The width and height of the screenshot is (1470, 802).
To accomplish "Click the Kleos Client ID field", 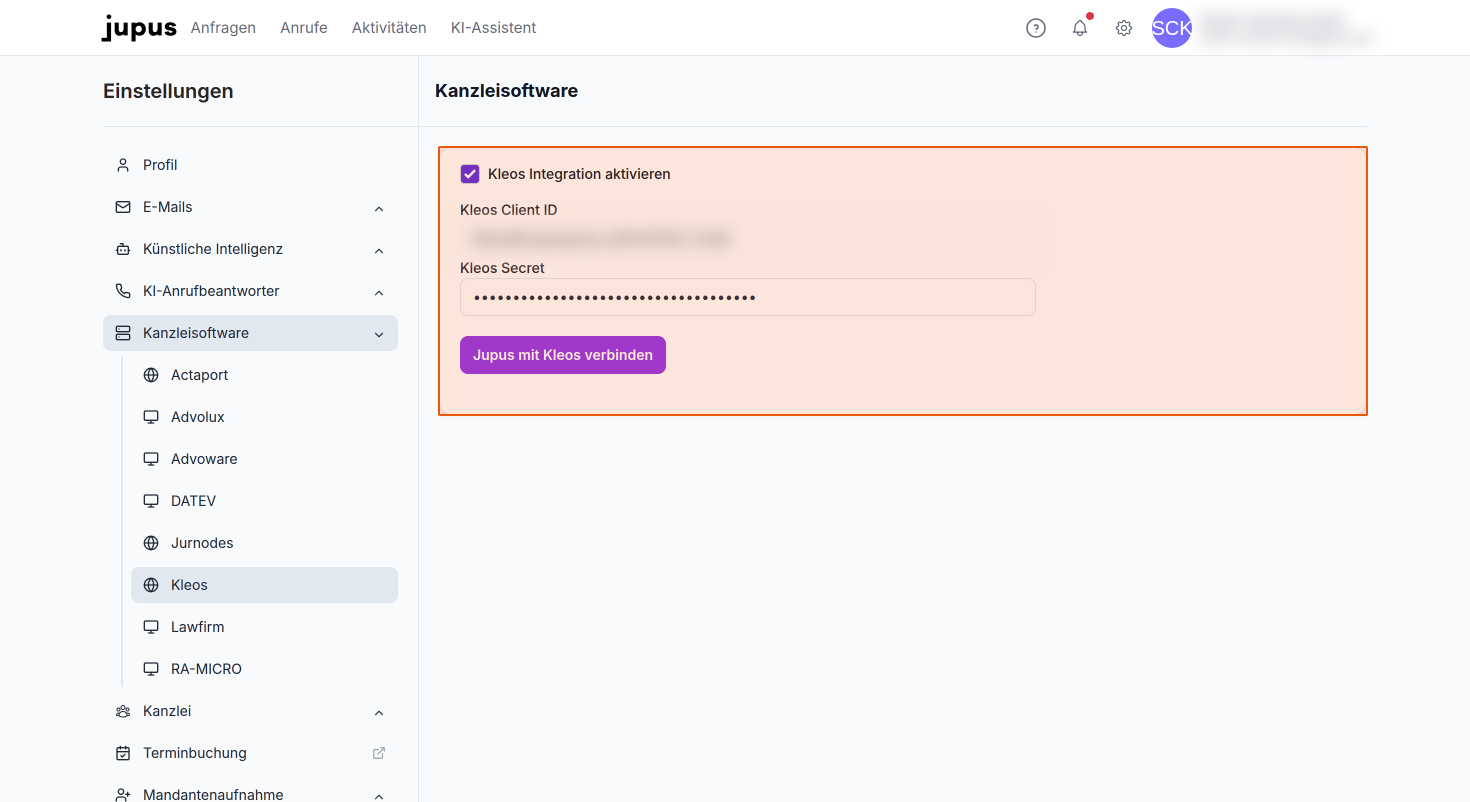I will (x=748, y=239).
